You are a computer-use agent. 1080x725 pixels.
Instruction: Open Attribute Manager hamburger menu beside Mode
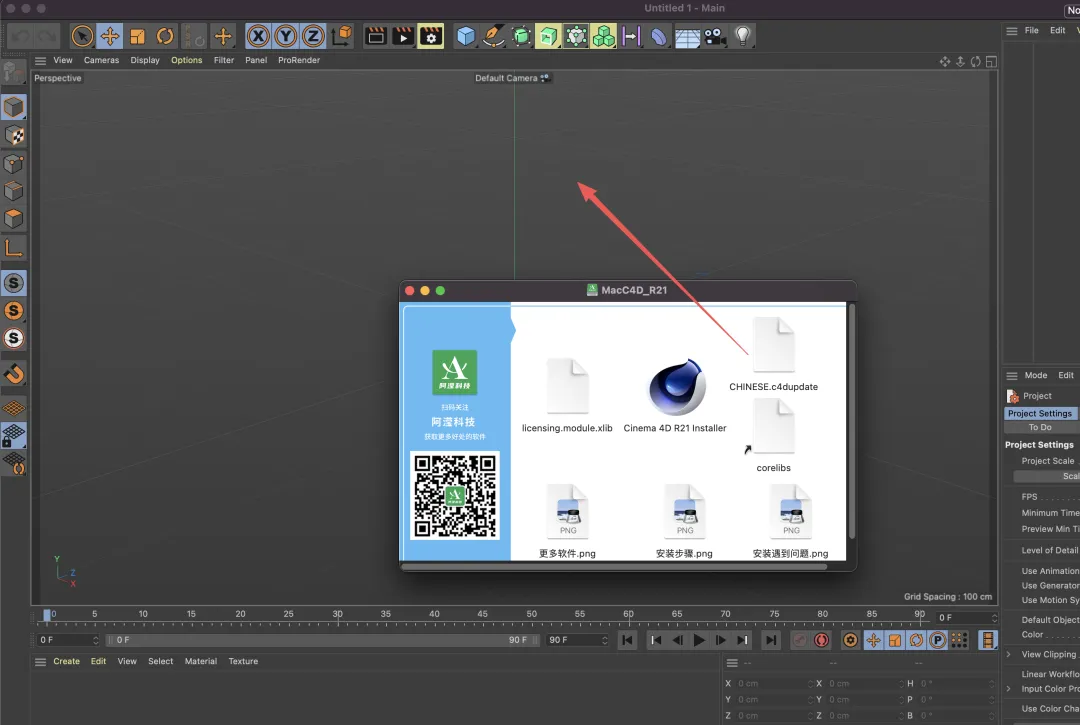point(1012,376)
